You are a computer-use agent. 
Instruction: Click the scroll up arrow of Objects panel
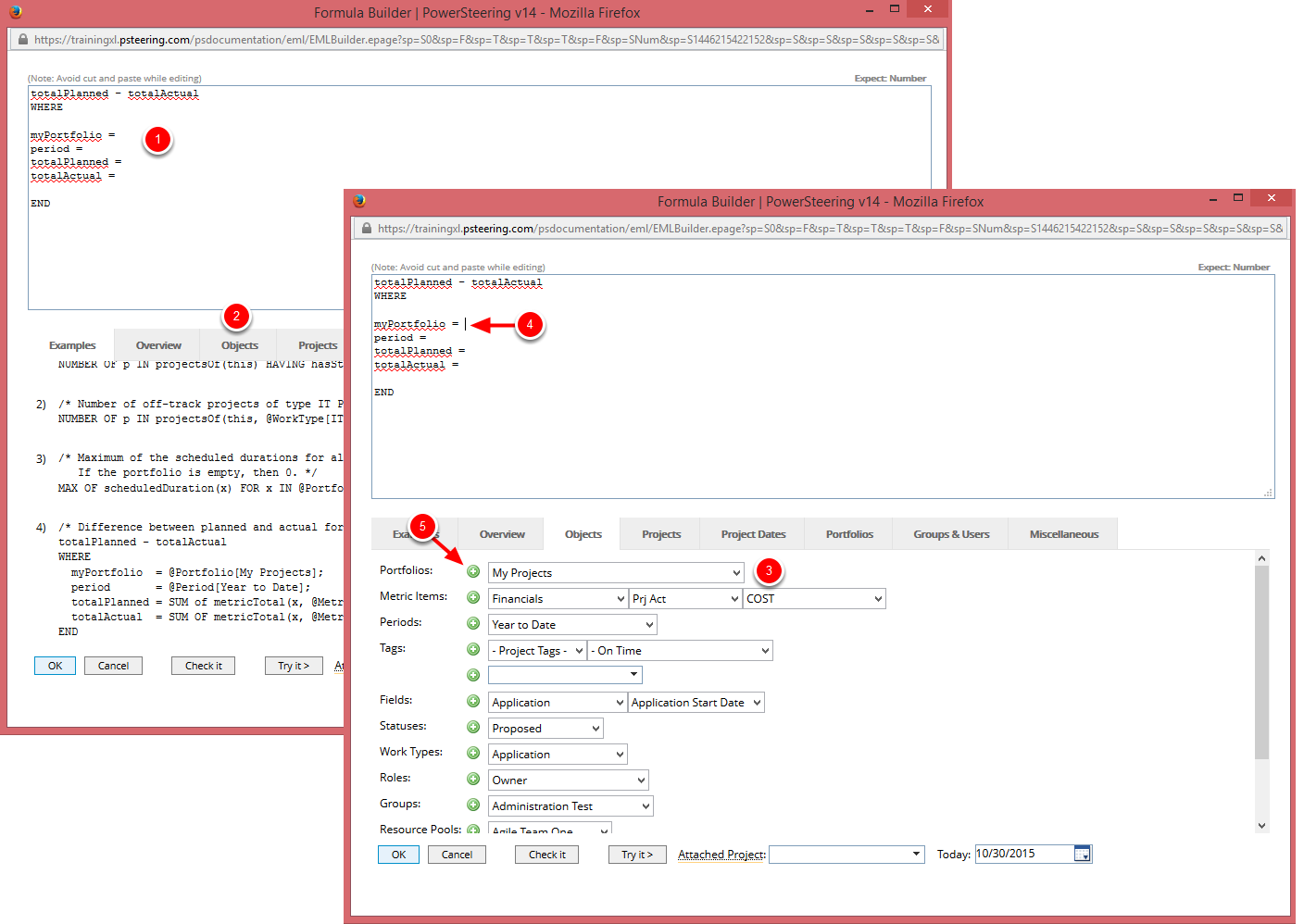click(x=1261, y=557)
